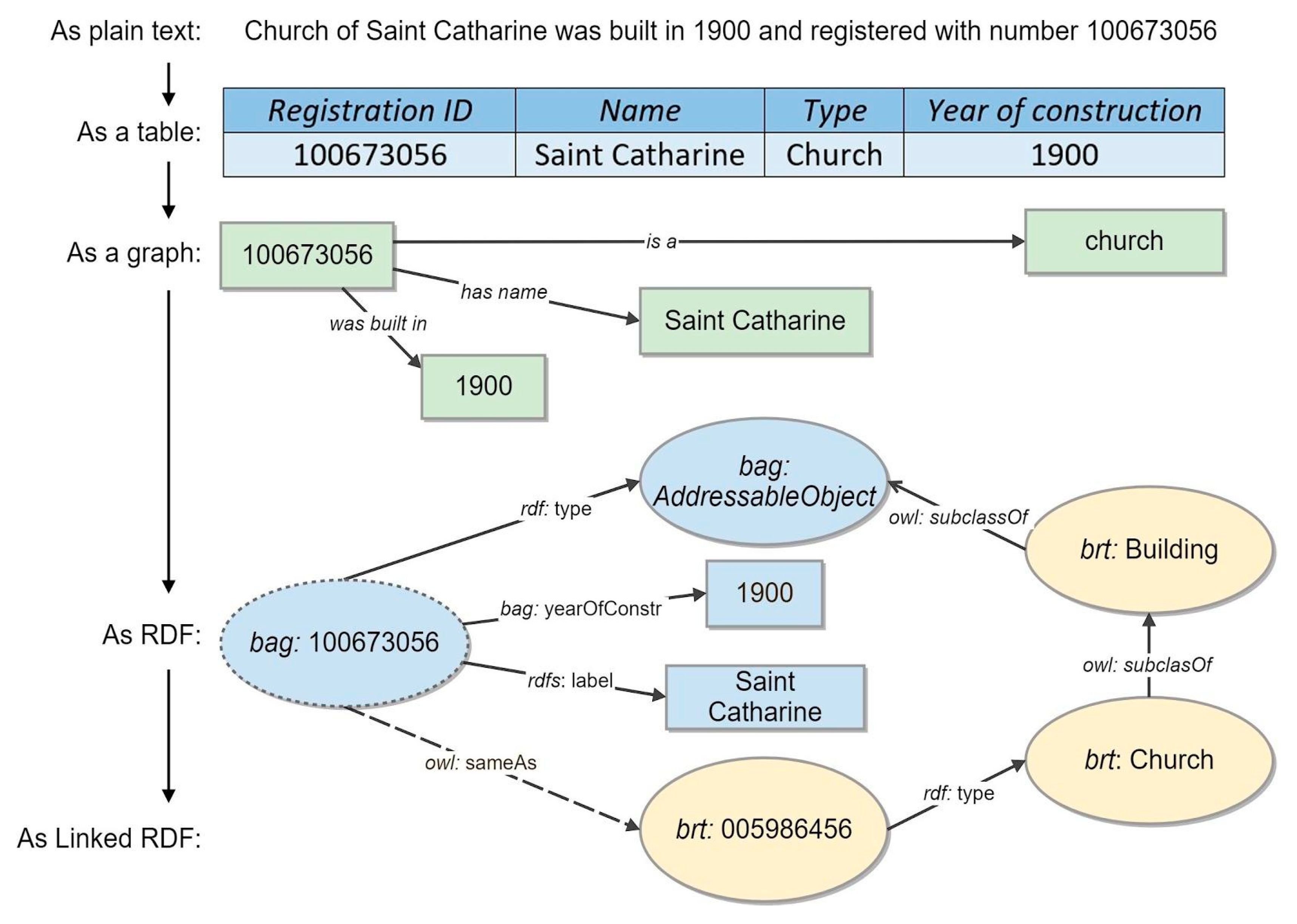The width and height of the screenshot is (1297, 924).
Task: Select the blue 1900 RDF literal box
Action: pyautogui.click(x=764, y=594)
